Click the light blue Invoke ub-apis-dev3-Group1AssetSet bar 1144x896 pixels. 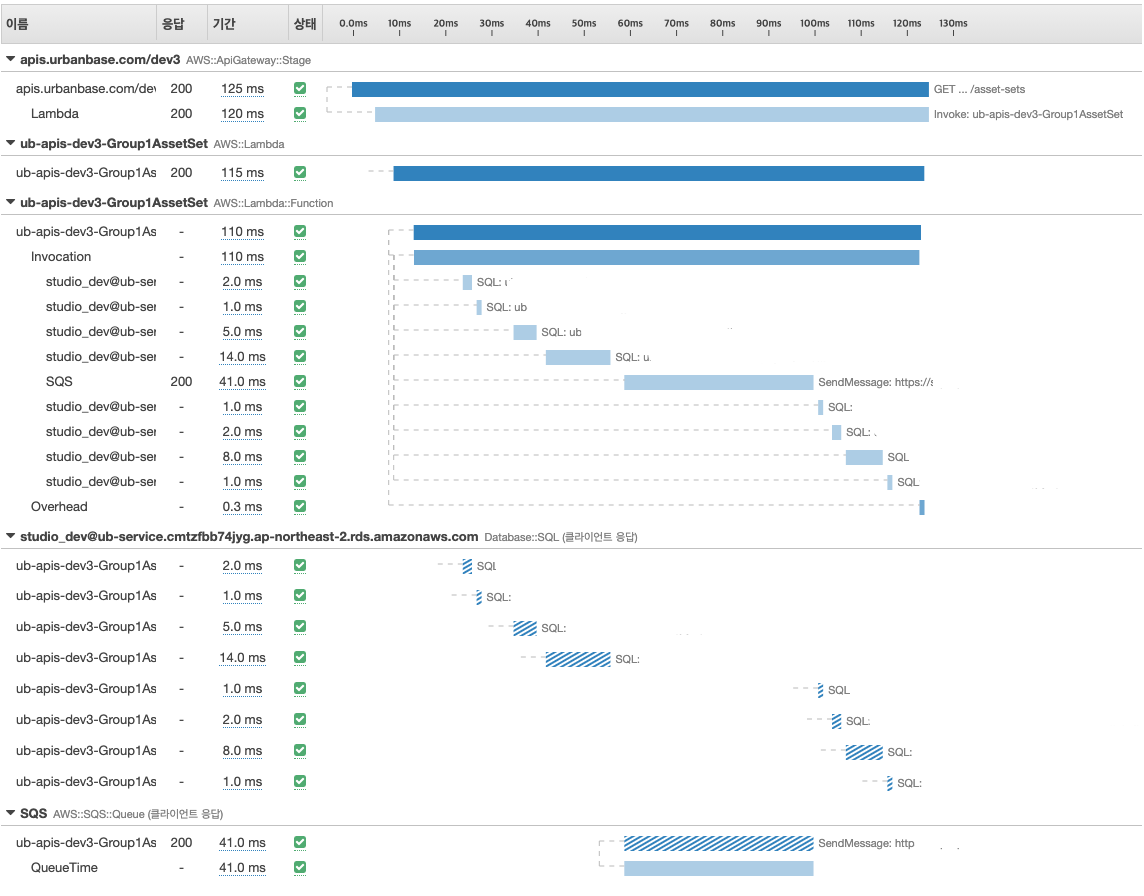[x=651, y=114]
